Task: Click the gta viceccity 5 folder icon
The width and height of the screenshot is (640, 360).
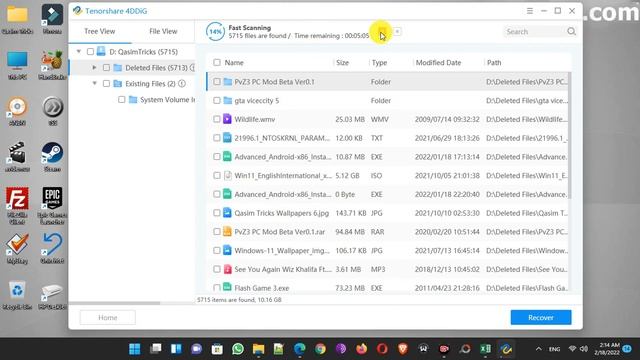Action: pyautogui.click(x=228, y=100)
